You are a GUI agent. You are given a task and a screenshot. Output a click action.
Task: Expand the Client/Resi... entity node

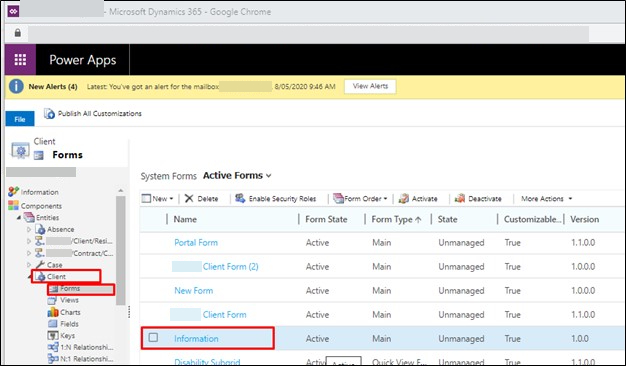point(29,241)
